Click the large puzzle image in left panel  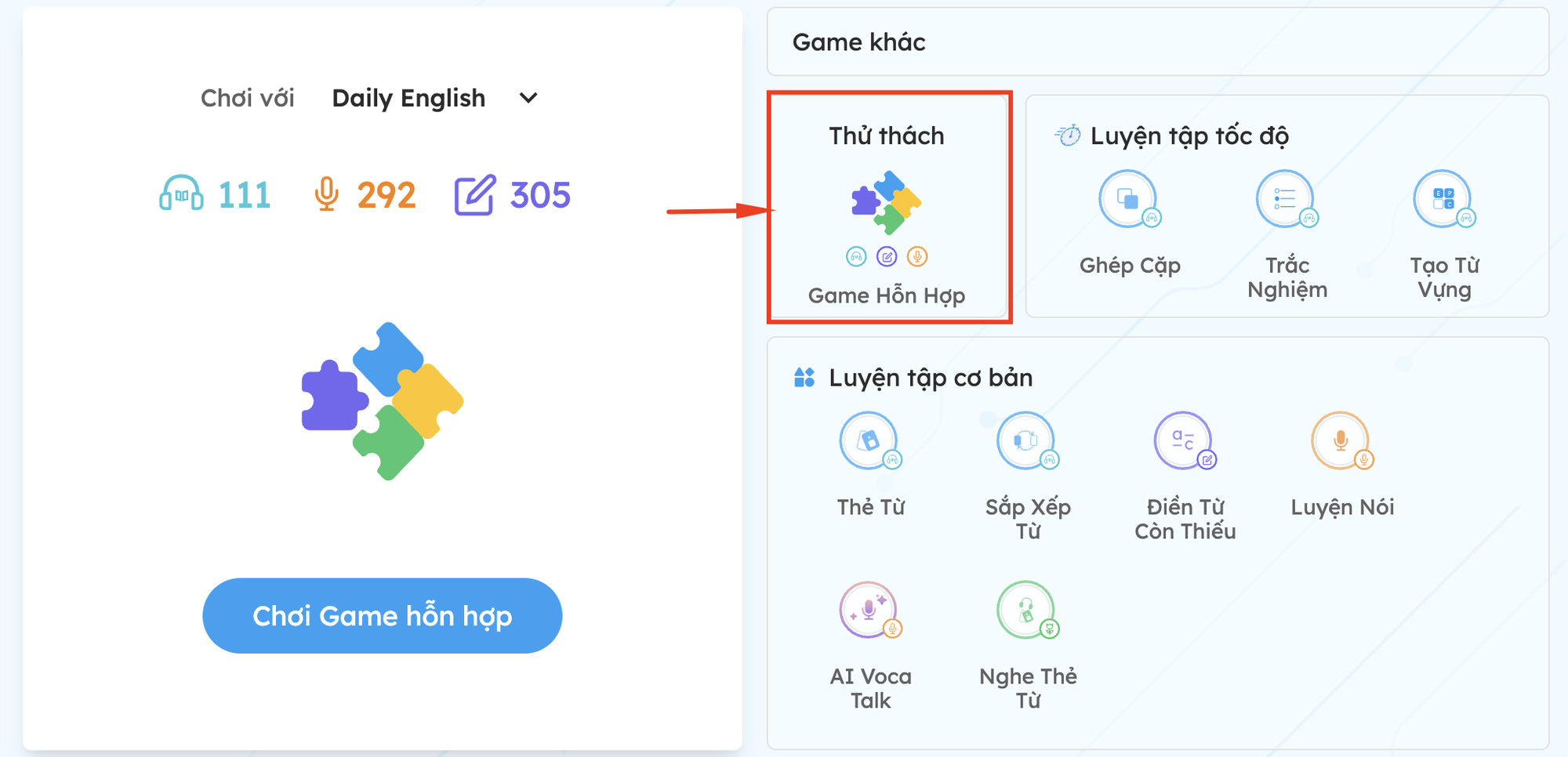[383, 401]
